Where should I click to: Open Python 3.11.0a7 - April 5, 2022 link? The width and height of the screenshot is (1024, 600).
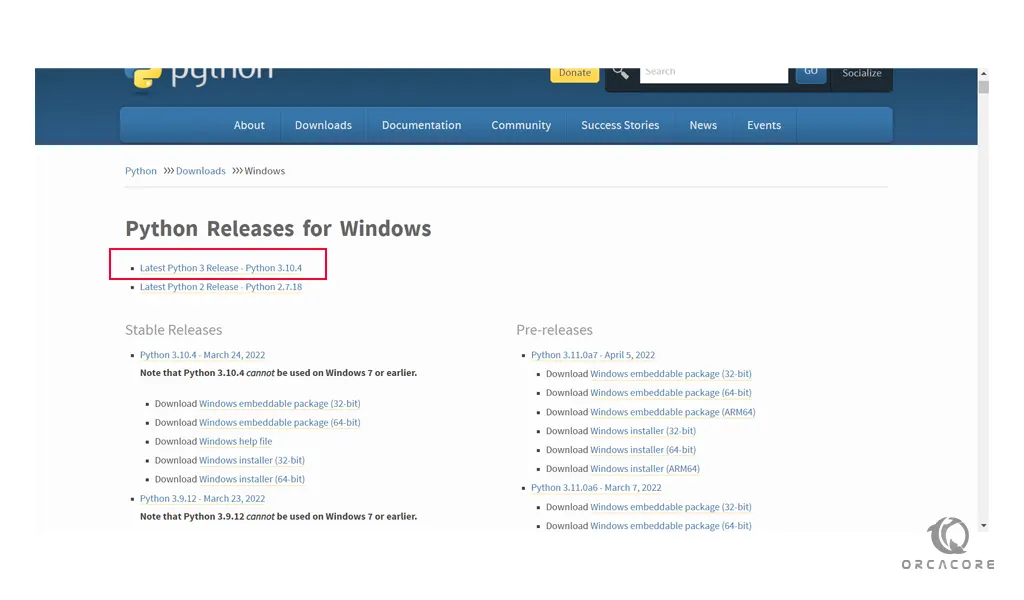click(593, 355)
